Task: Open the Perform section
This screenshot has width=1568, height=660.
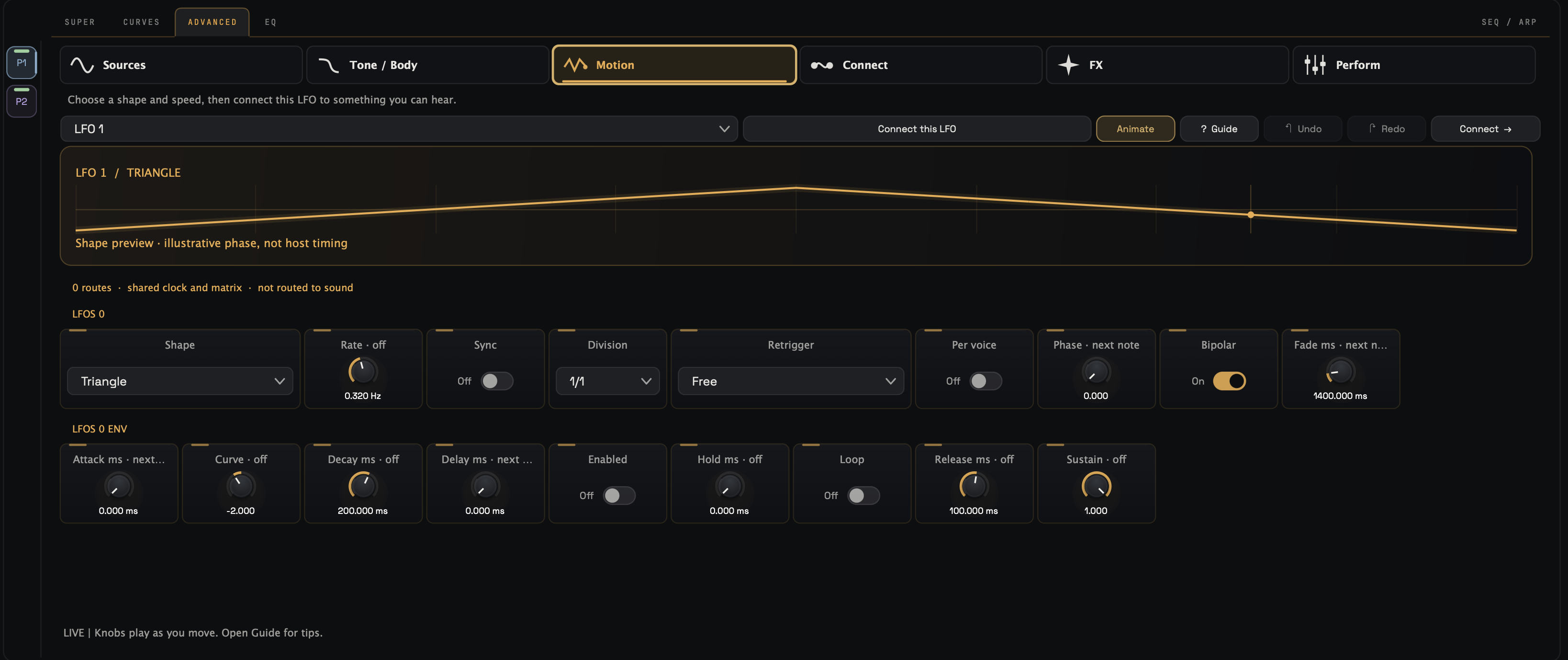Action: (x=1413, y=65)
